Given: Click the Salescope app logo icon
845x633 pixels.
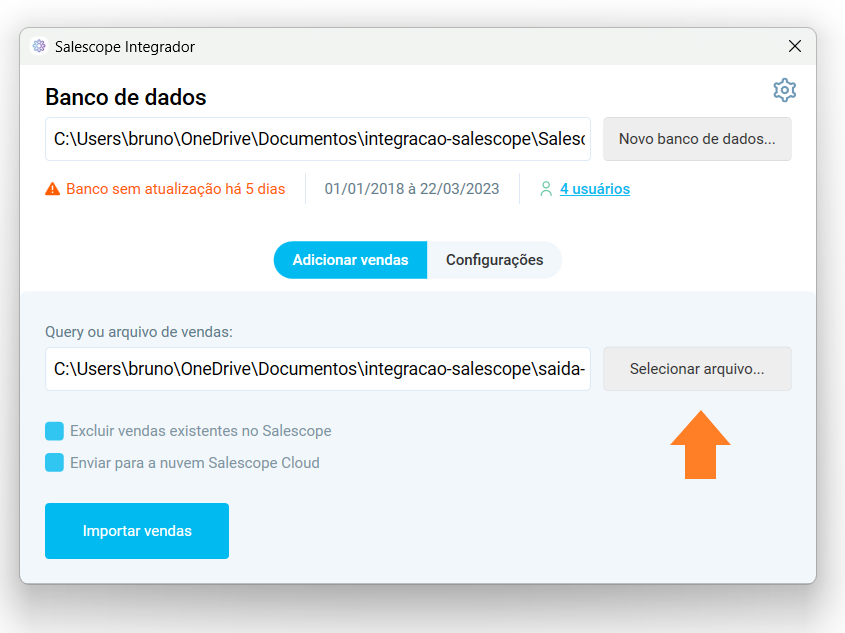Looking at the screenshot, I should tap(39, 46).
